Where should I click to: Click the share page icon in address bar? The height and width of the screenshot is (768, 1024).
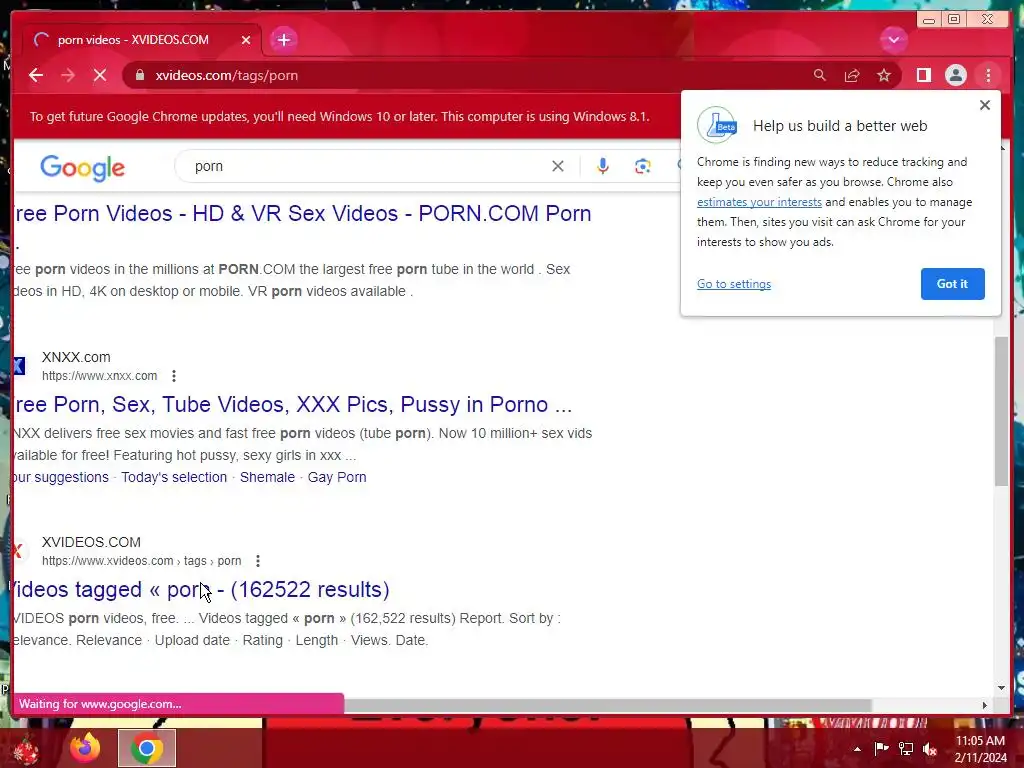pyautogui.click(x=852, y=75)
